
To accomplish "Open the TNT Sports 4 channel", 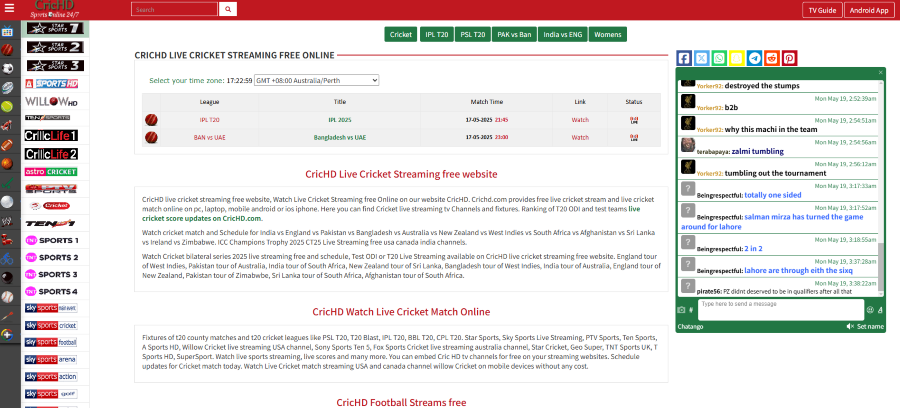I will 52,292.
